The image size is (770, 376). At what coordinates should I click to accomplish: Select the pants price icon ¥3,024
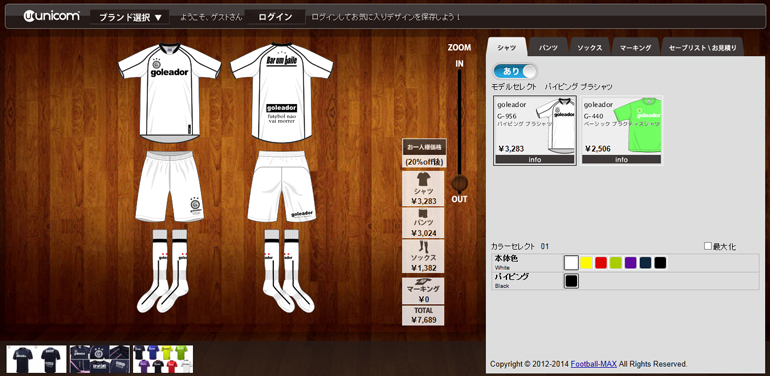[423, 223]
